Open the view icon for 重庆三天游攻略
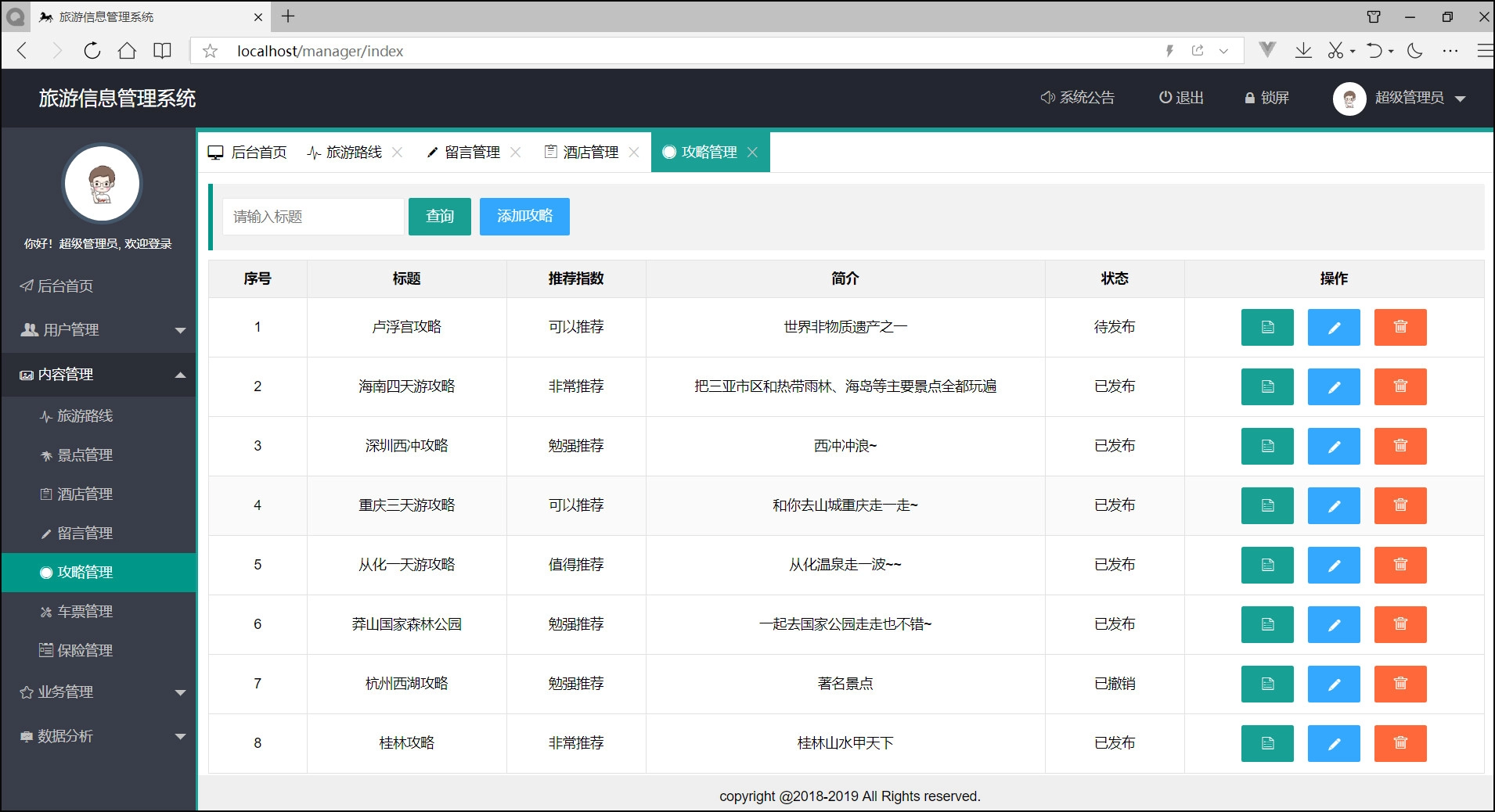 coord(1266,505)
